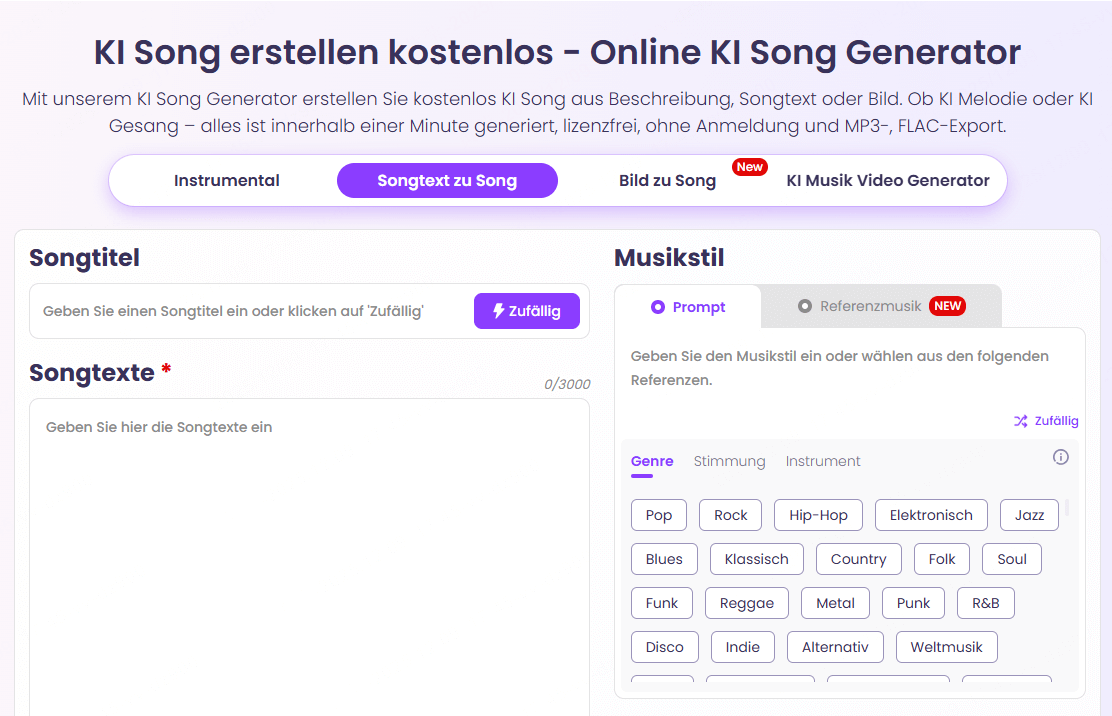
Task: Select the Prompt radio indicator
Action: tap(660, 306)
